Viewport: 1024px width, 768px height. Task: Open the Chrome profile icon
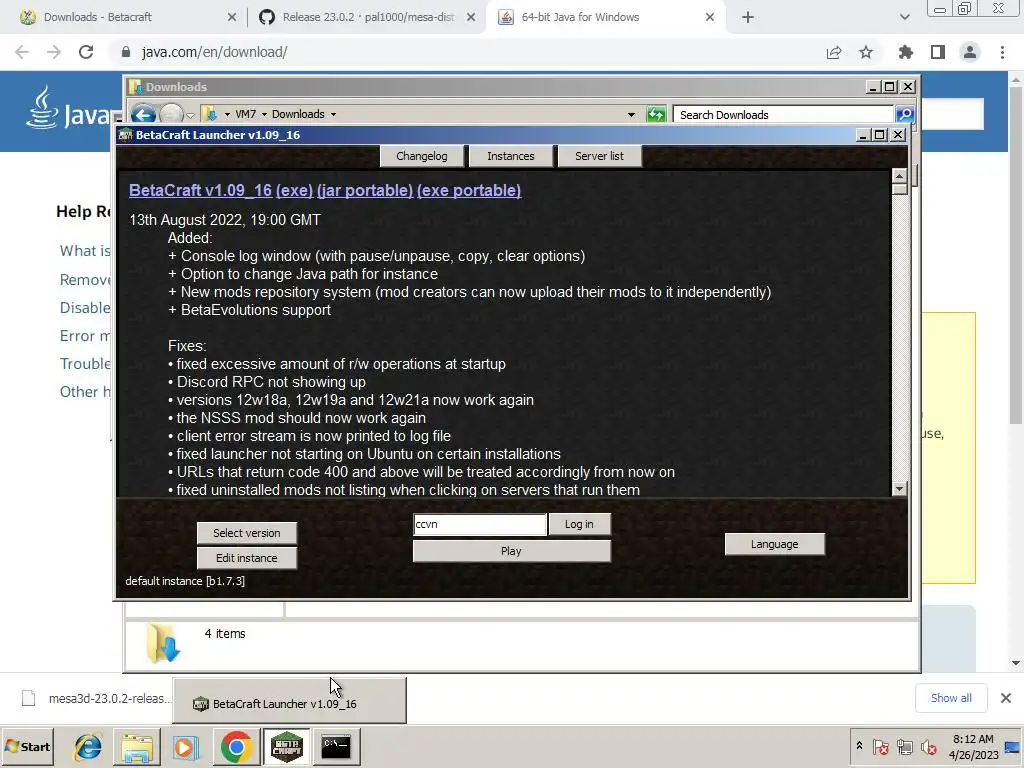click(970, 52)
